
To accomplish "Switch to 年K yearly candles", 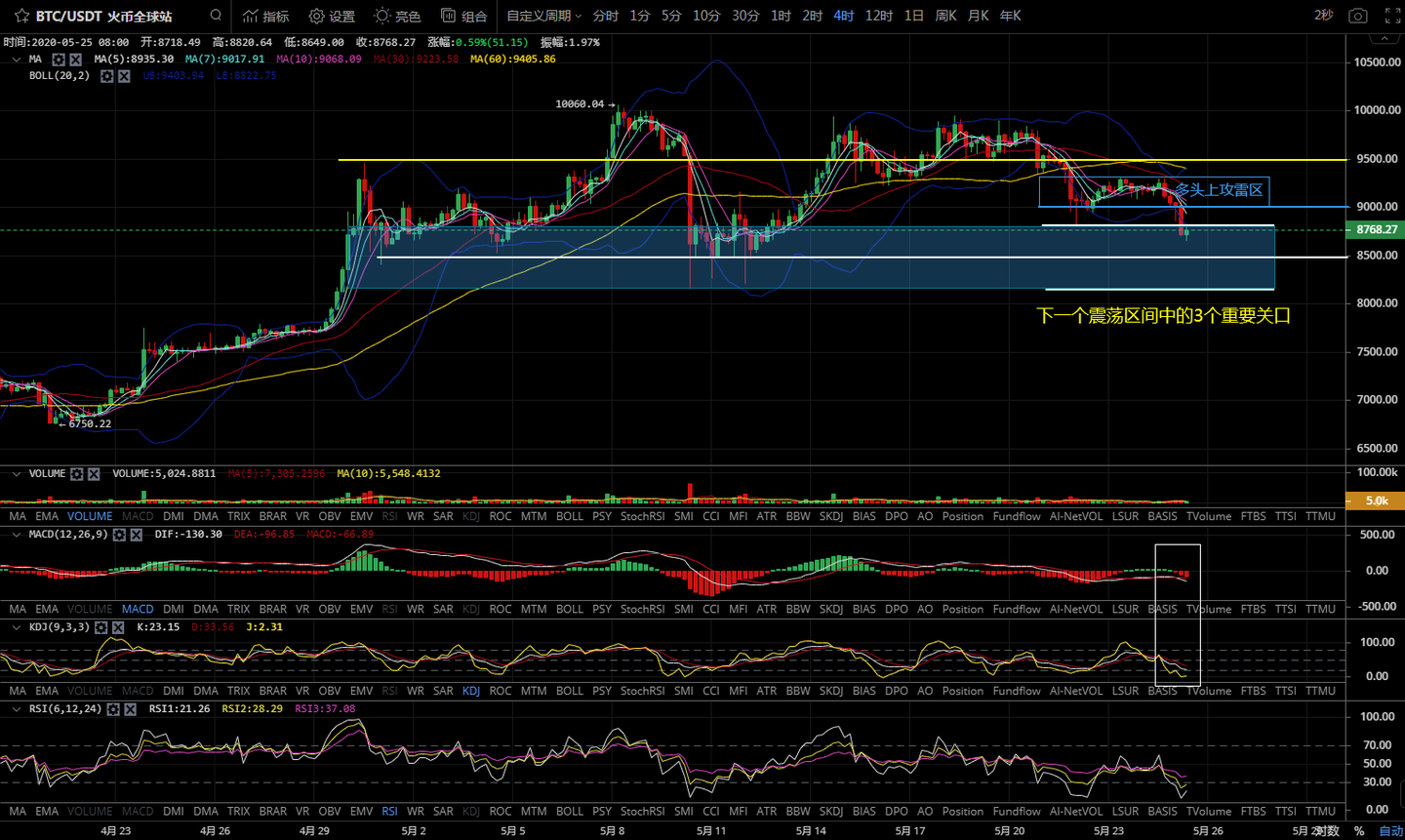I will tap(1010, 16).
